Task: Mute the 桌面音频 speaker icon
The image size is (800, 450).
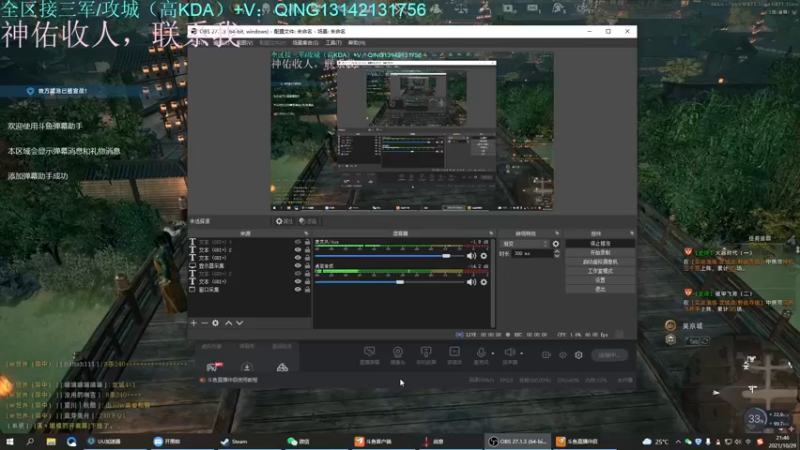Action: point(471,282)
